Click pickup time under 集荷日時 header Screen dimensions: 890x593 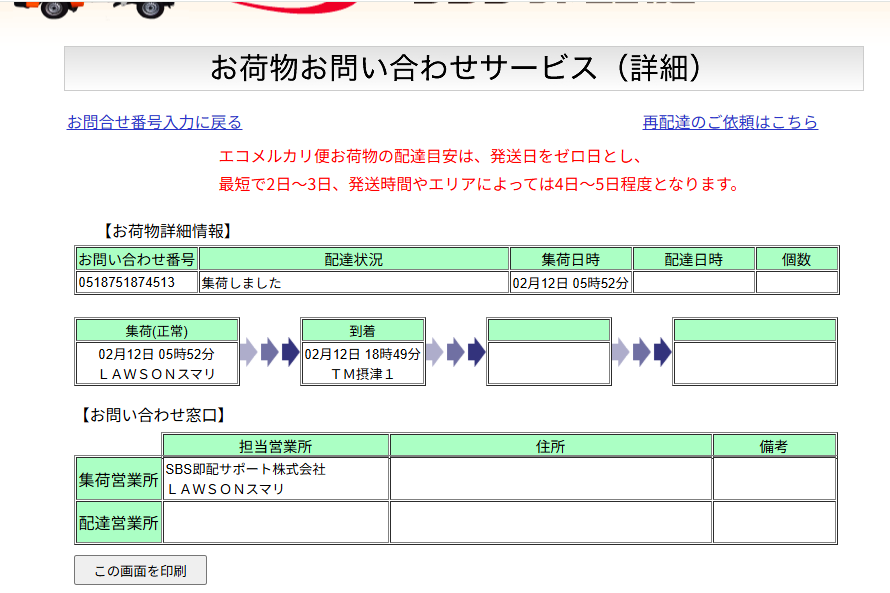point(571,283)
